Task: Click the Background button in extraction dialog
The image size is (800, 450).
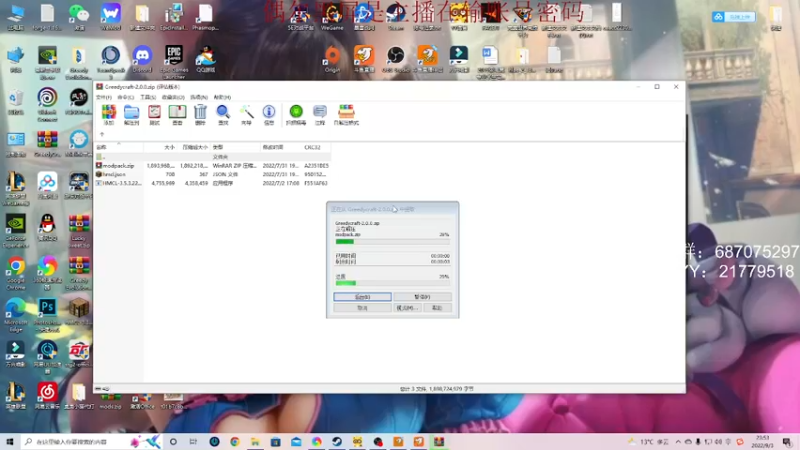Action: coord(362,297)
